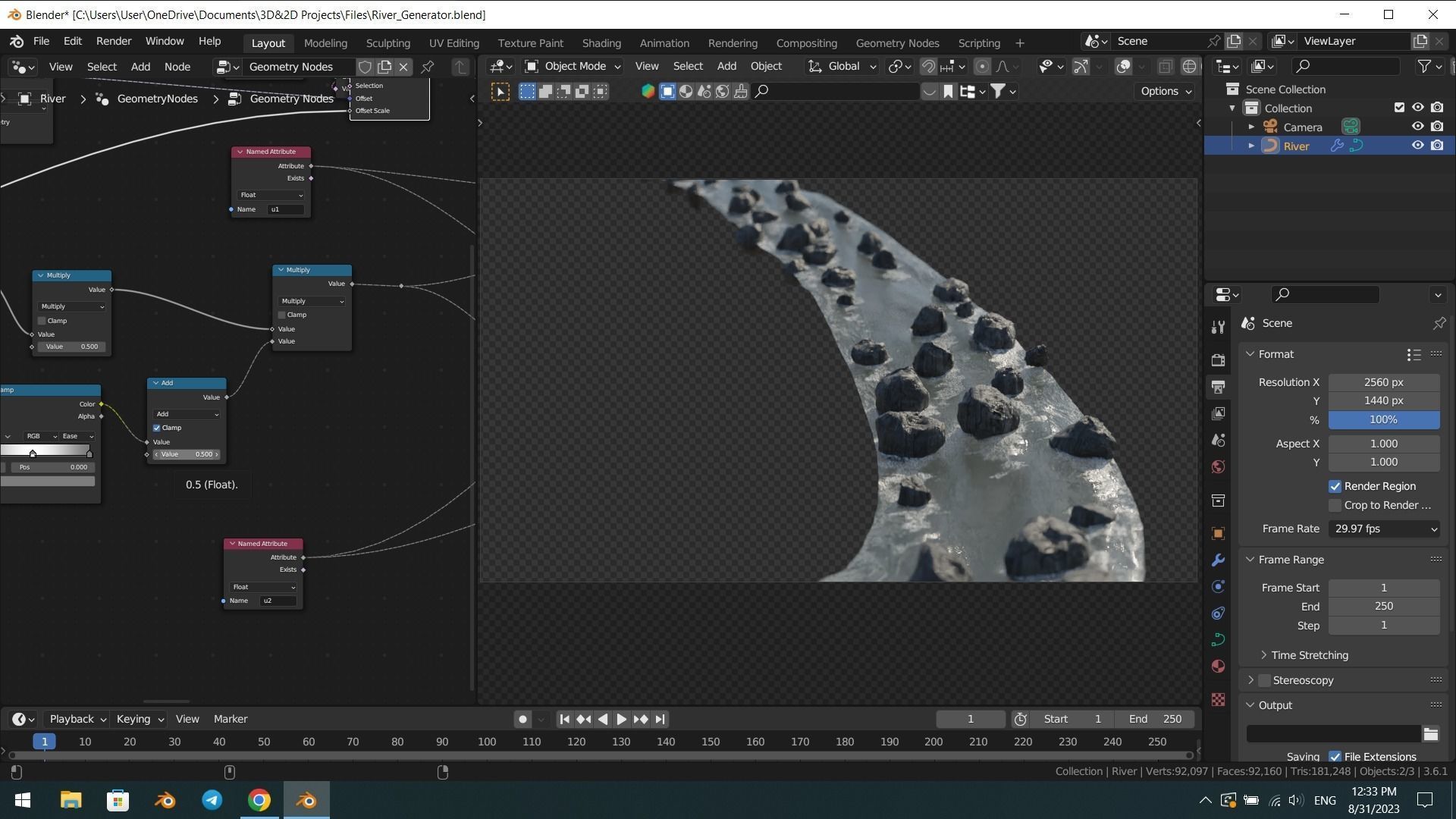Open the Playback dropdown in the timeline

(x=77, y=719)
